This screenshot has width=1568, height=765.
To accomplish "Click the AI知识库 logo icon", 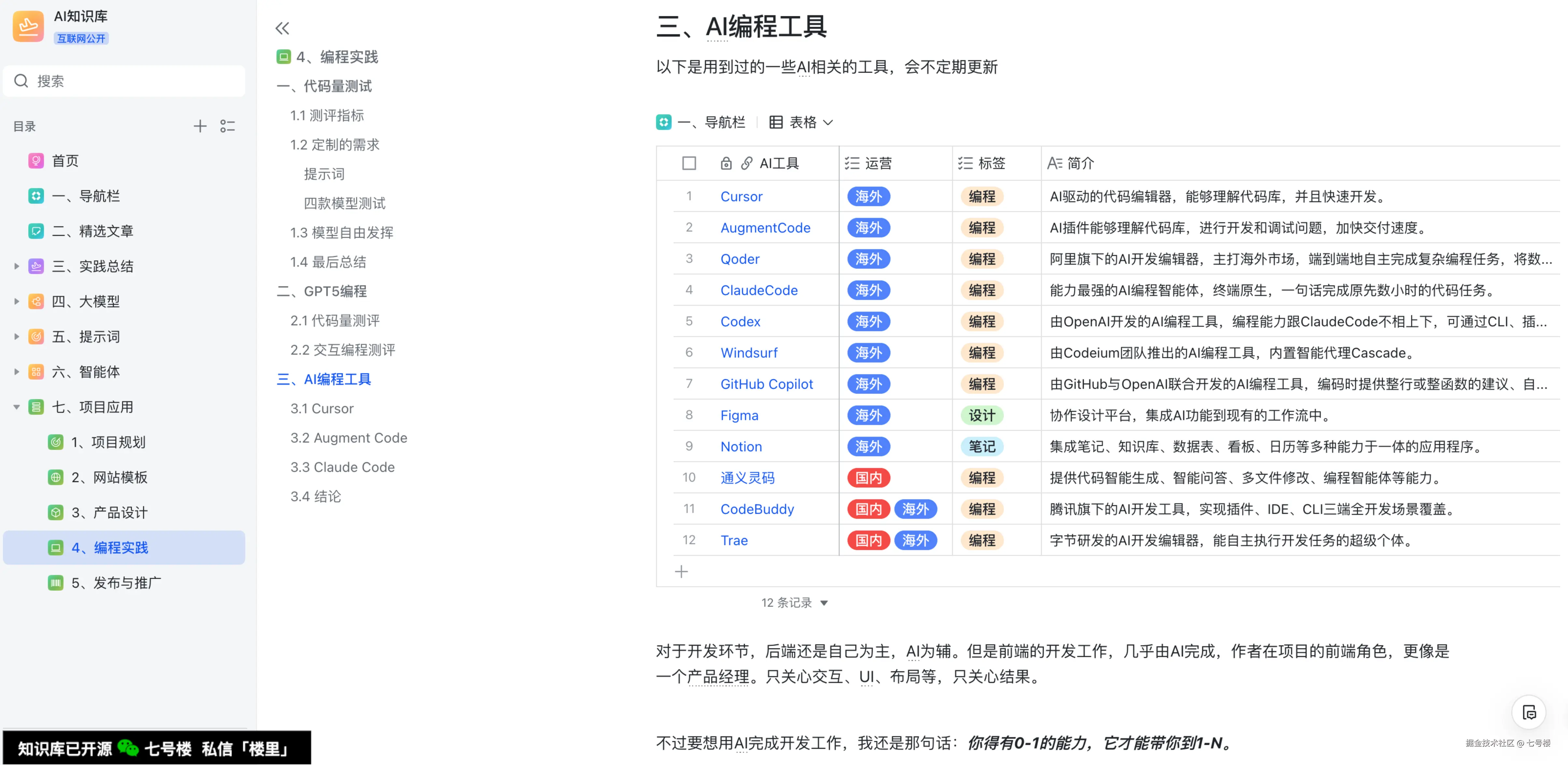I will (x=28, y=25).
